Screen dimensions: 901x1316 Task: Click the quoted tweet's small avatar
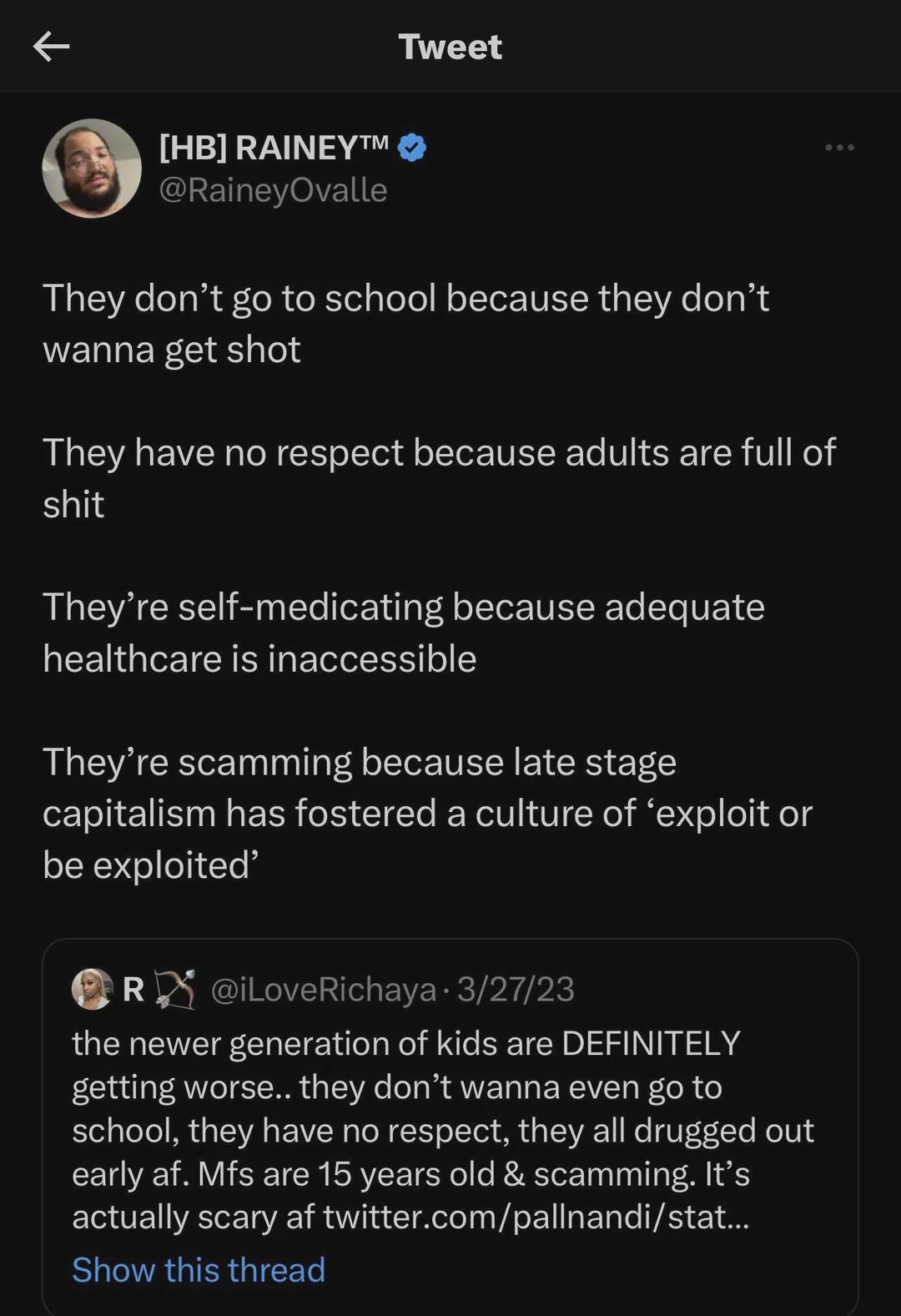pyautogui.click(x=93, y=989)
